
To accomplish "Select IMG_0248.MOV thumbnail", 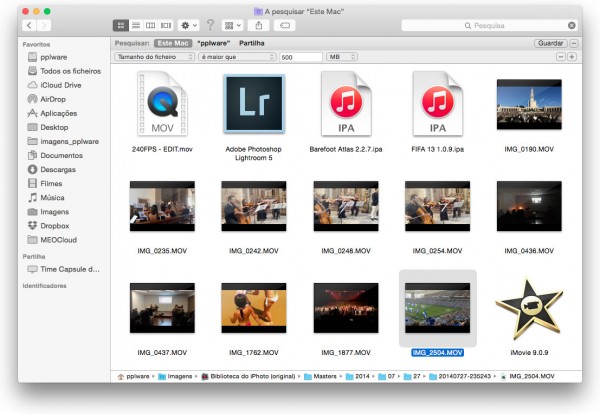I will tap(346, 206).
